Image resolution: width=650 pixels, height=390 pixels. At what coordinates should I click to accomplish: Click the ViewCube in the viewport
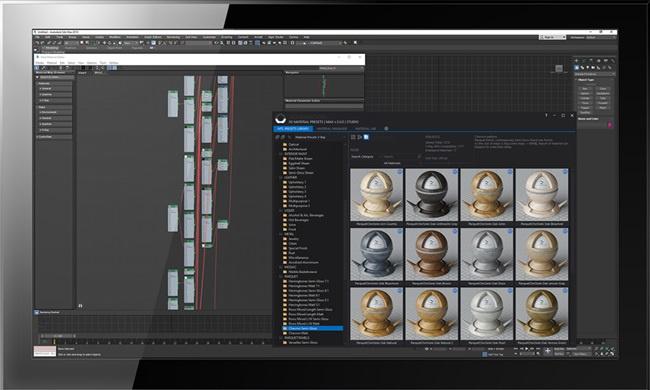[559, 68]
